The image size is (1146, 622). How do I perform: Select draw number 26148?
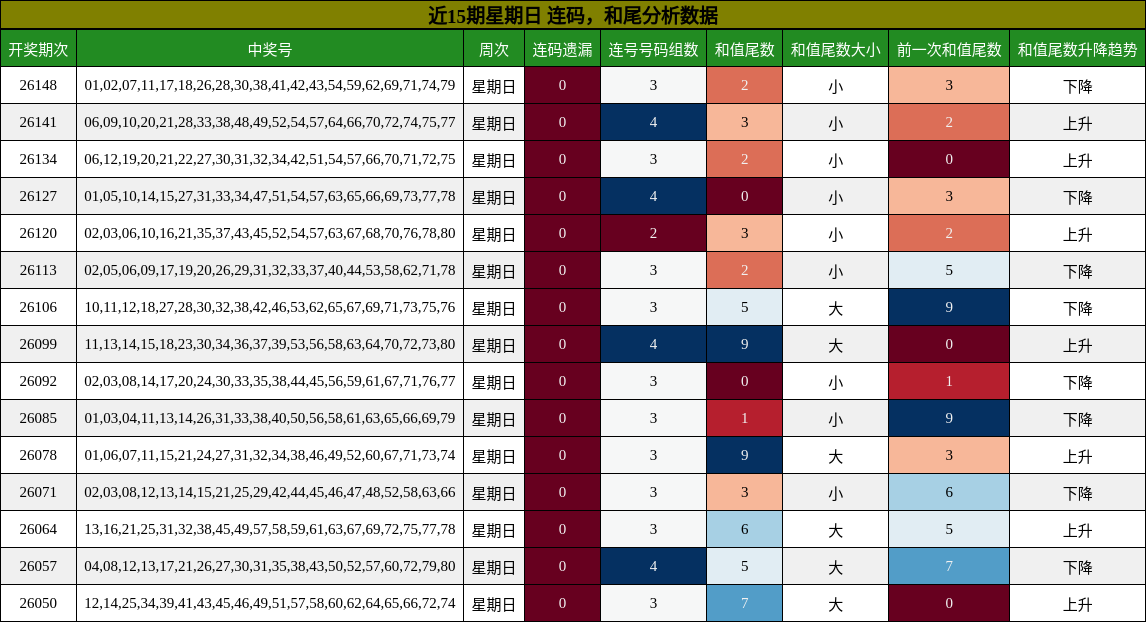click(38, 86)
